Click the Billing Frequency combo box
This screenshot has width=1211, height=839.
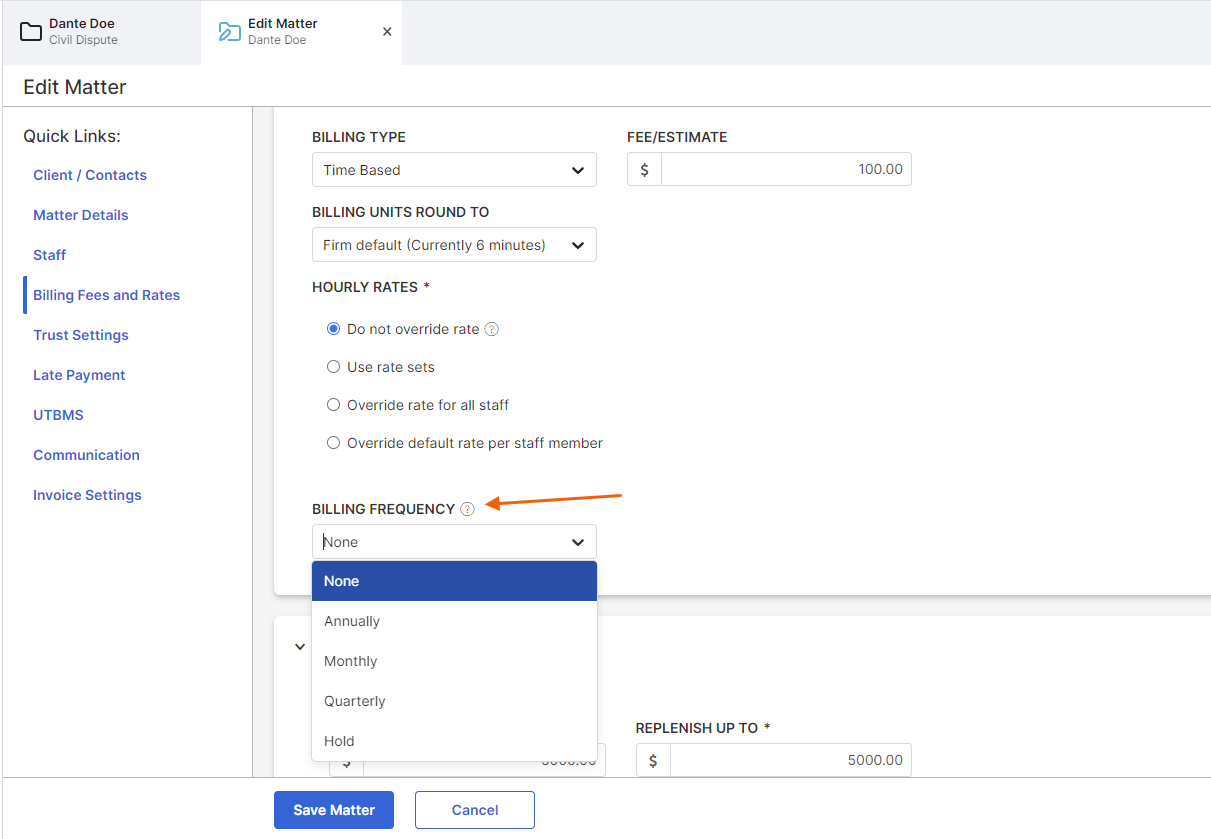click(x=454, y=542)
